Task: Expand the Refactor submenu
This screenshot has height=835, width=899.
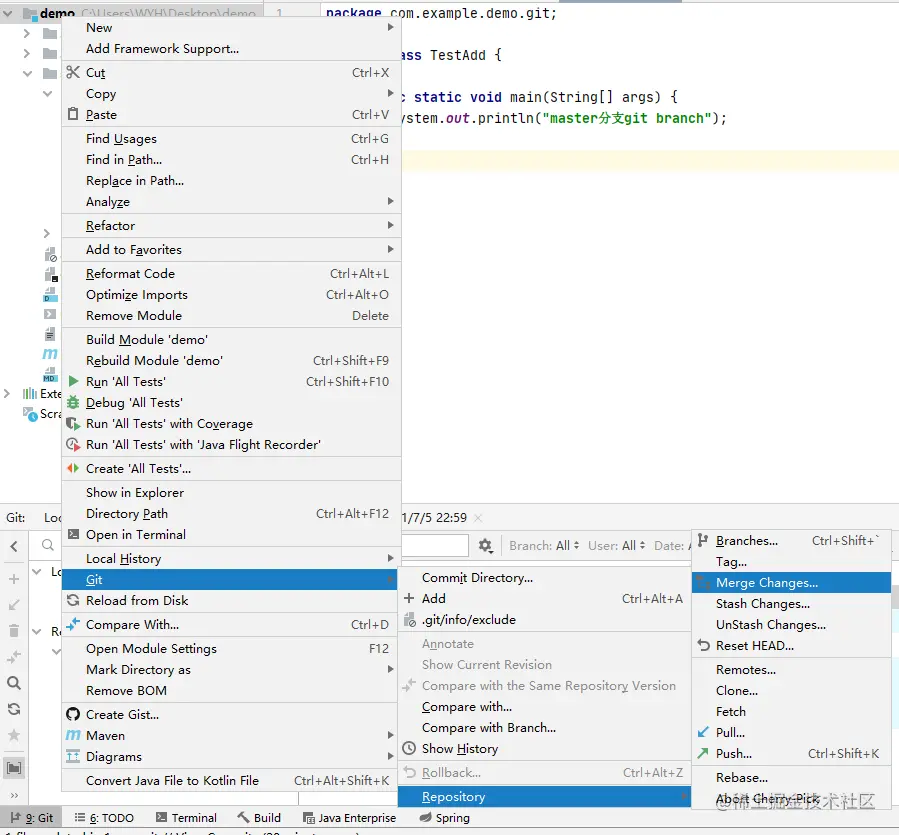Action: coord(390,225)
